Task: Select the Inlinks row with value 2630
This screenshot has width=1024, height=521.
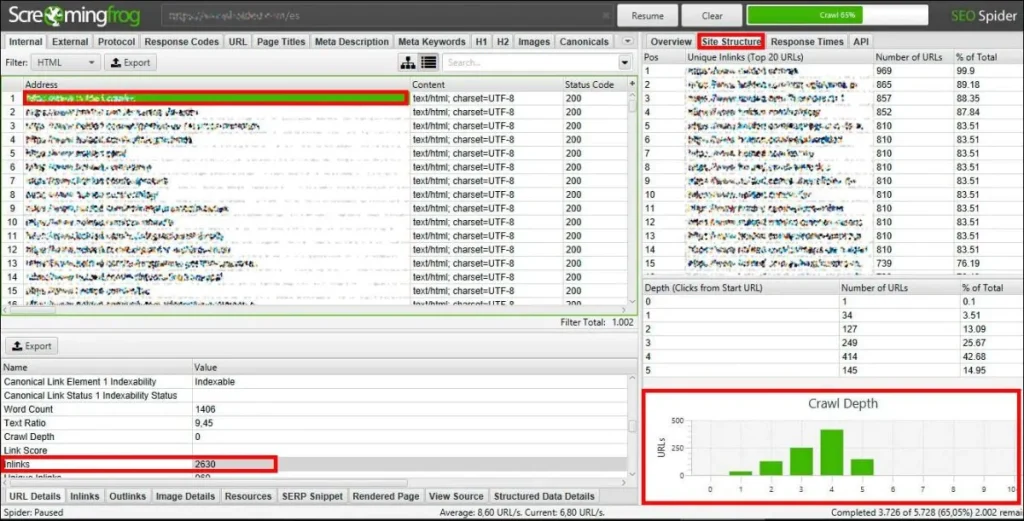Action: tap(138, 464)
